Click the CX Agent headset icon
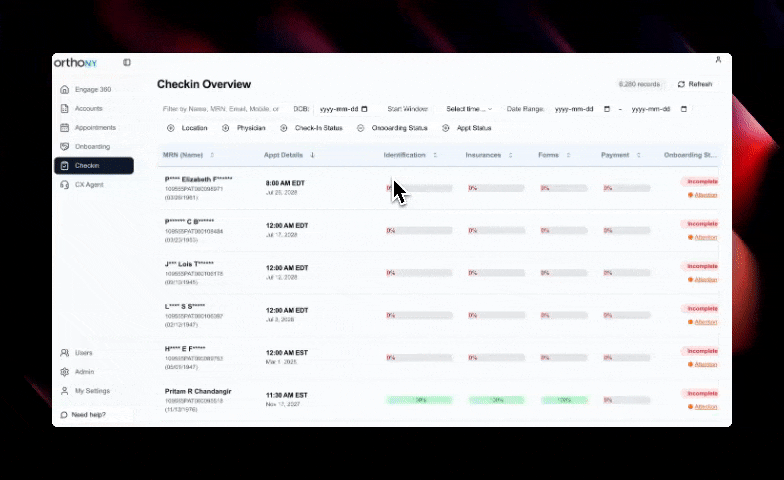This screenshot has width=784, height=480. (65, 184)
